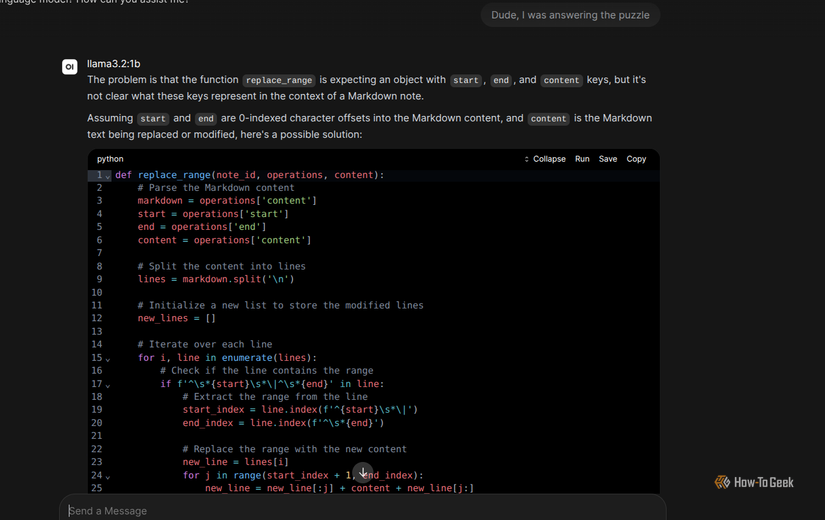The image size is (825, 520).
Task: Save the python code snippet
Action: tap(608, 159)
